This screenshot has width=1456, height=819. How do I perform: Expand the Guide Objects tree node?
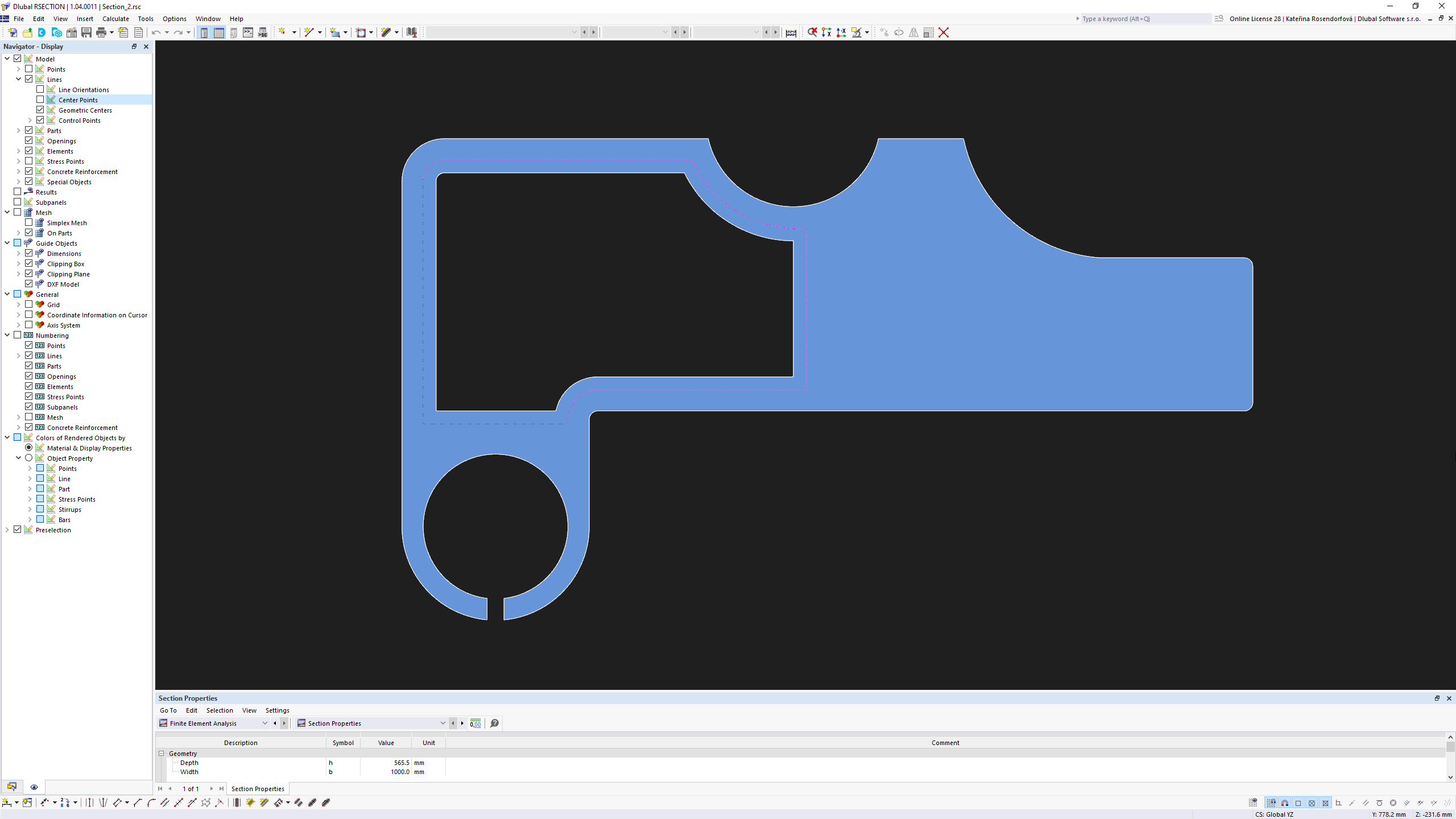pos(7,243)
